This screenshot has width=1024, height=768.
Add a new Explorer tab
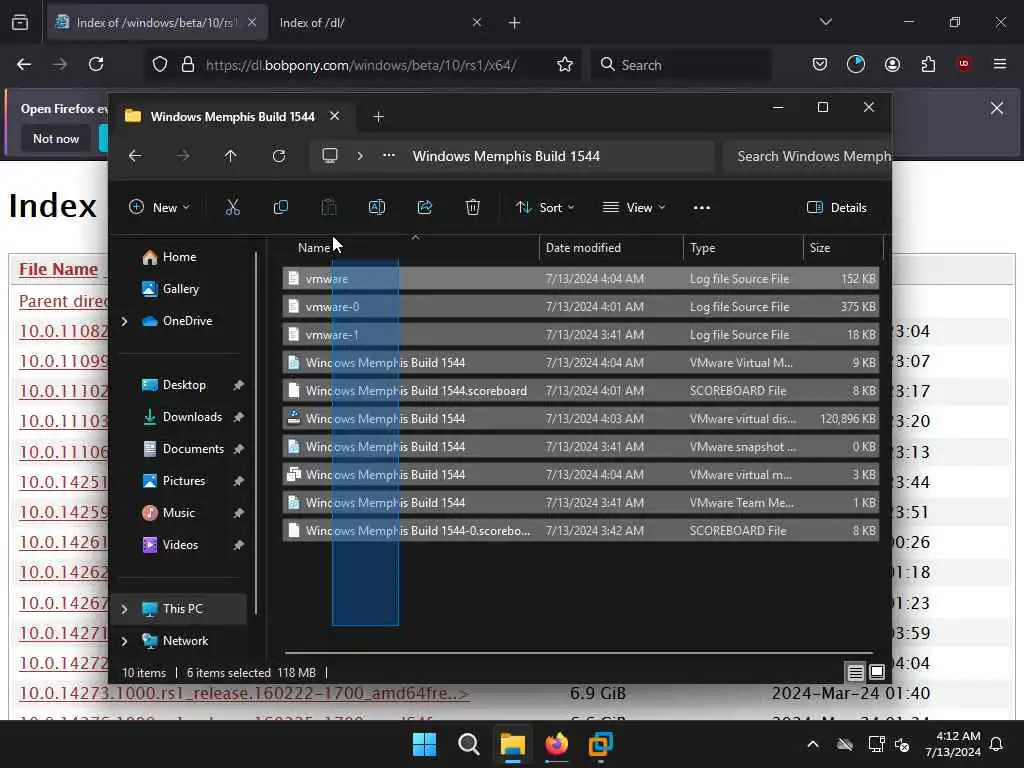(378, 117)
